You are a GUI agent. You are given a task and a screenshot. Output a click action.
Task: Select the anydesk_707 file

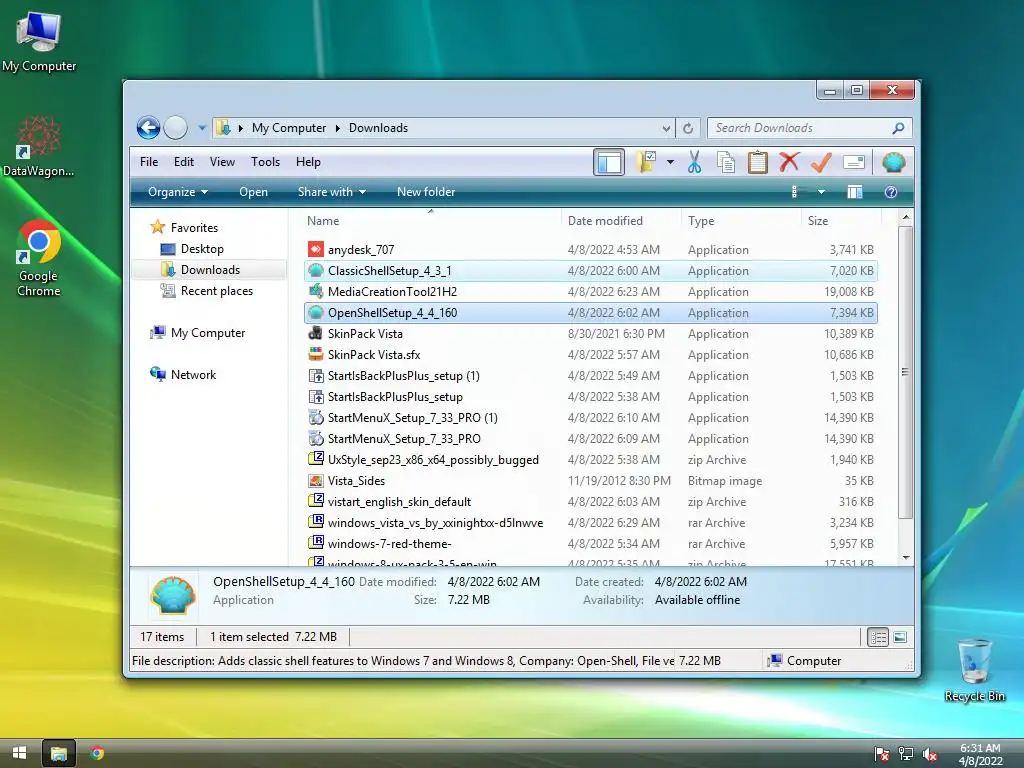coord(590,249)
